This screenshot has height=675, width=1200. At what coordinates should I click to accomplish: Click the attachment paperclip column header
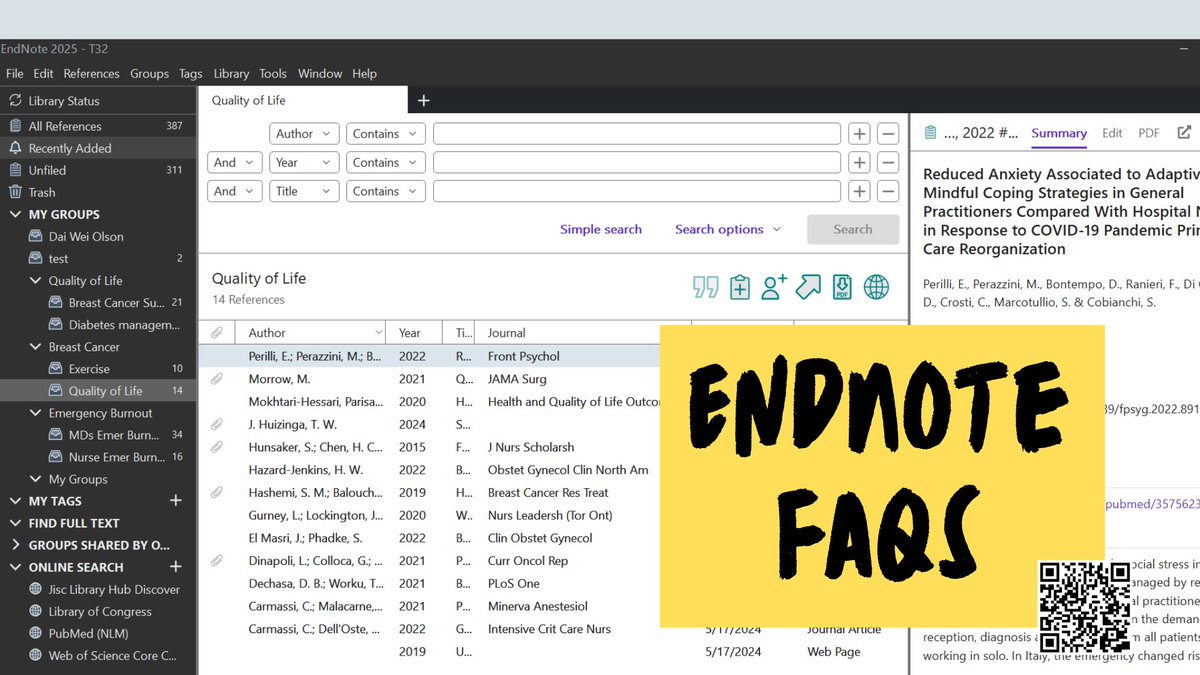[216, 333]
